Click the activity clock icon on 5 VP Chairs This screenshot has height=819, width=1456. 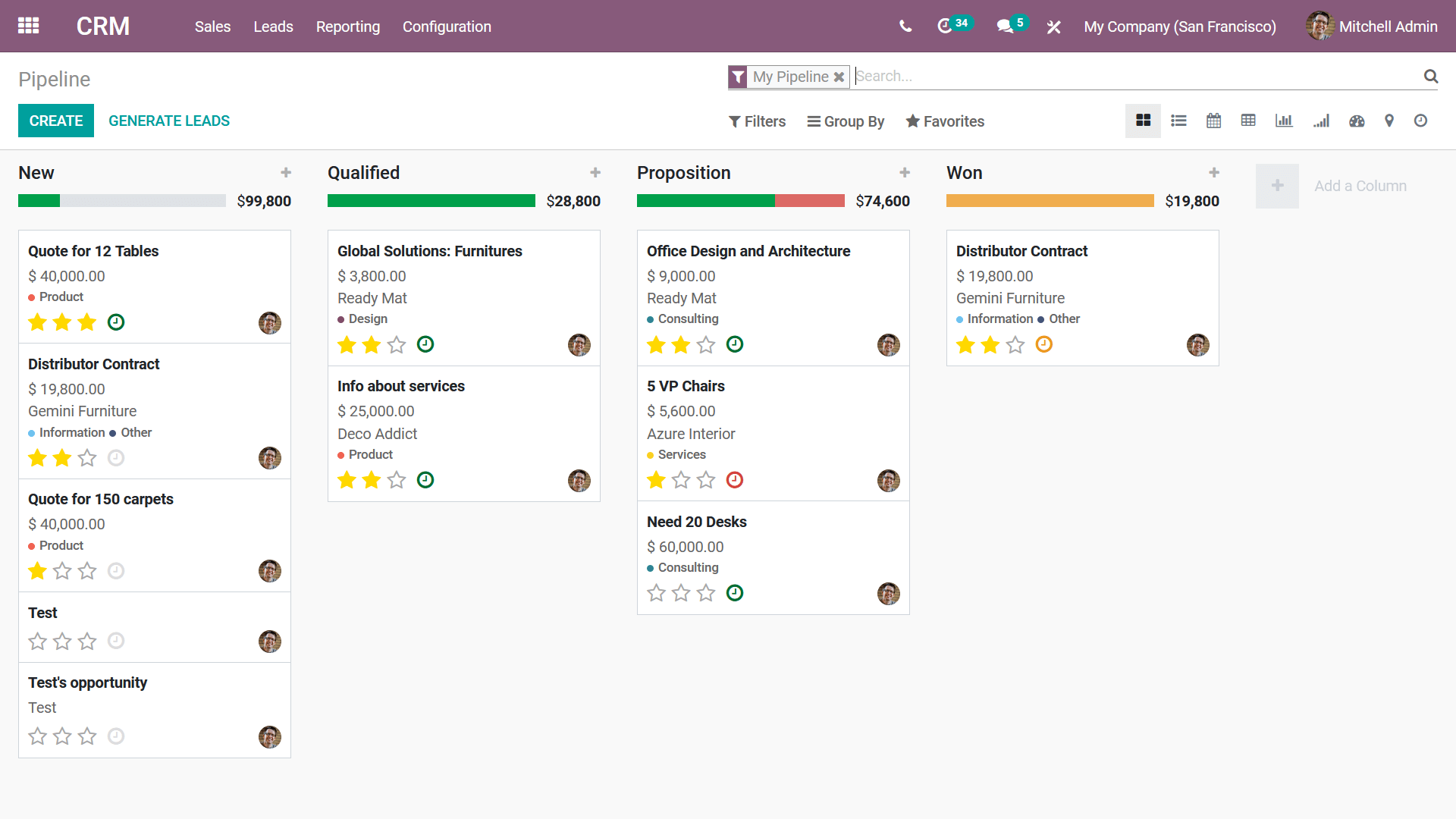[x=734, y=479]
